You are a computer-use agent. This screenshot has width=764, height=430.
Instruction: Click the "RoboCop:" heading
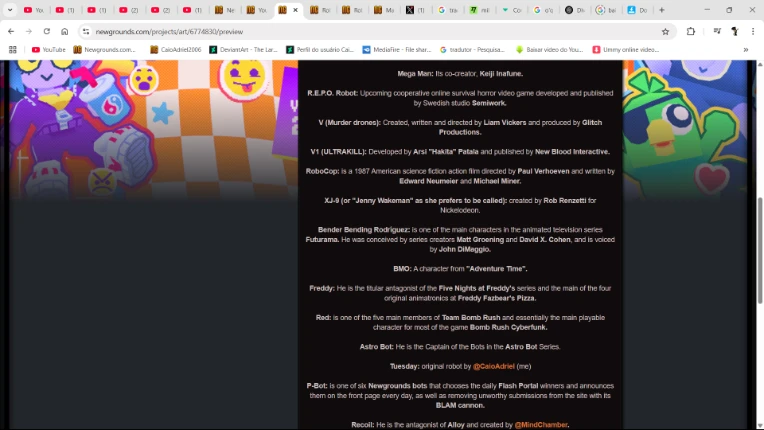322,171
